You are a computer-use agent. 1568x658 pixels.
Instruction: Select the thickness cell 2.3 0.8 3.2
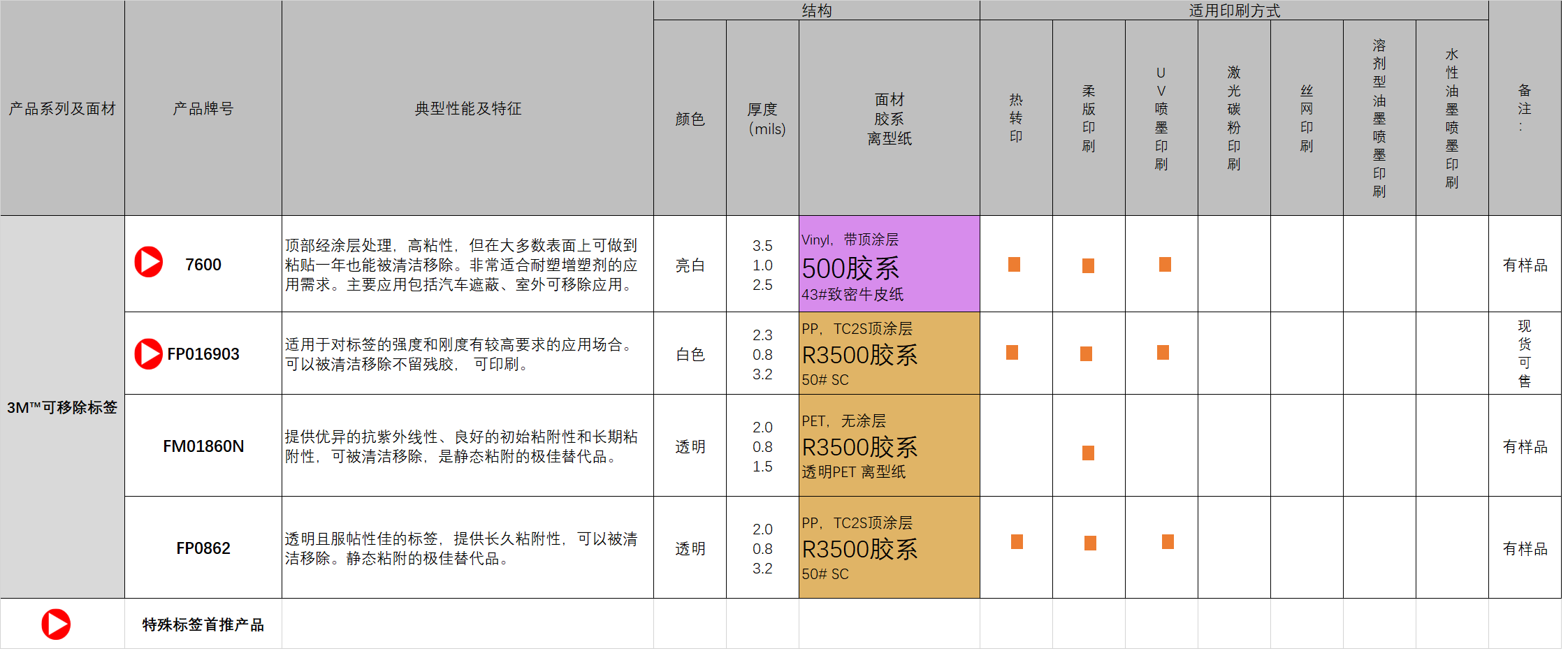pos(762,353)
